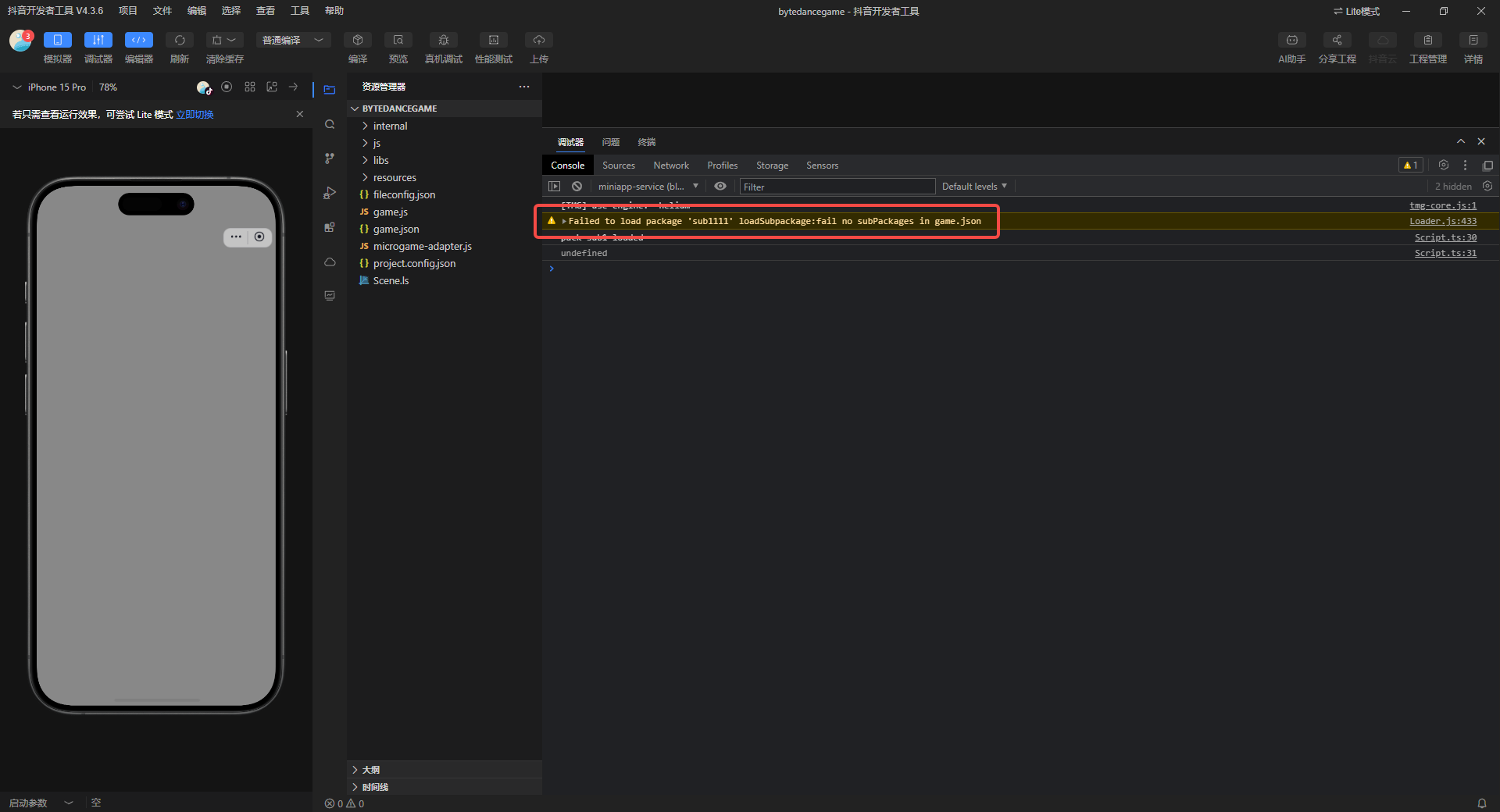Image resolution: width=1500 pixels, height=812 pixels.
Task: Toggle the live expression eye icon
Action: [720, 187]
